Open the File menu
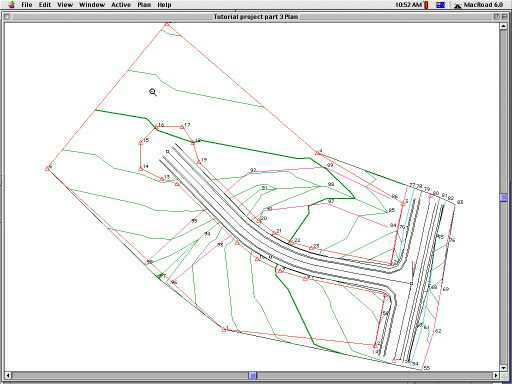512x384 pixels. [x=27, y=5]
